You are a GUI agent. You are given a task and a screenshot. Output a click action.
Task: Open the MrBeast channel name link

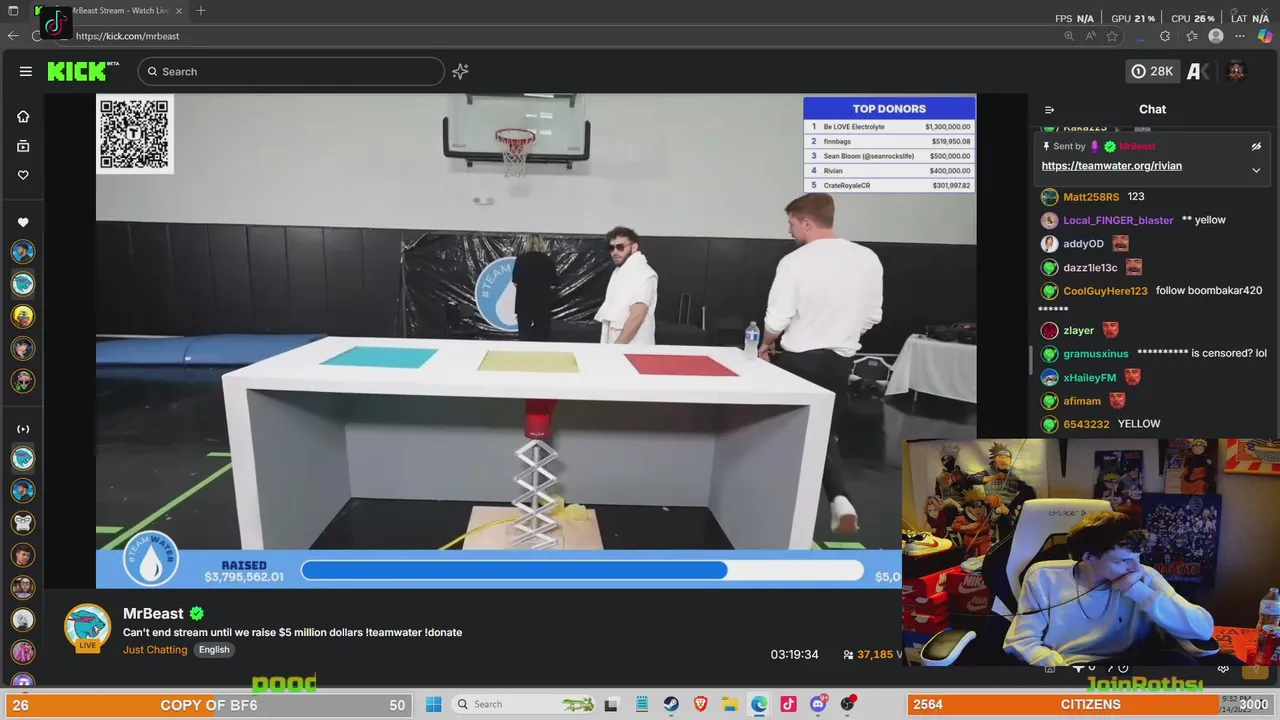click(x=153, y=613)
